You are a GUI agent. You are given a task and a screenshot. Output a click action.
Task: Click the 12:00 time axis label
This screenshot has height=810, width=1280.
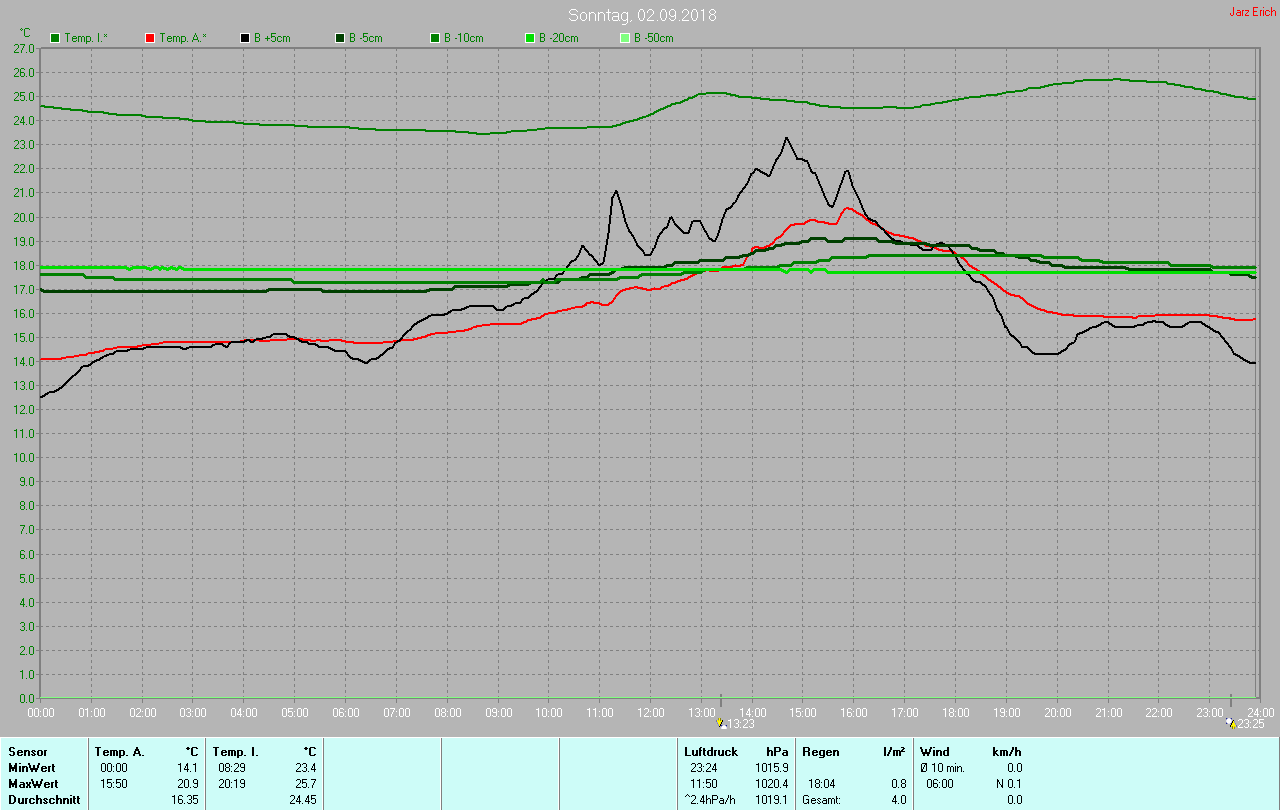click(x=651, y=713)
